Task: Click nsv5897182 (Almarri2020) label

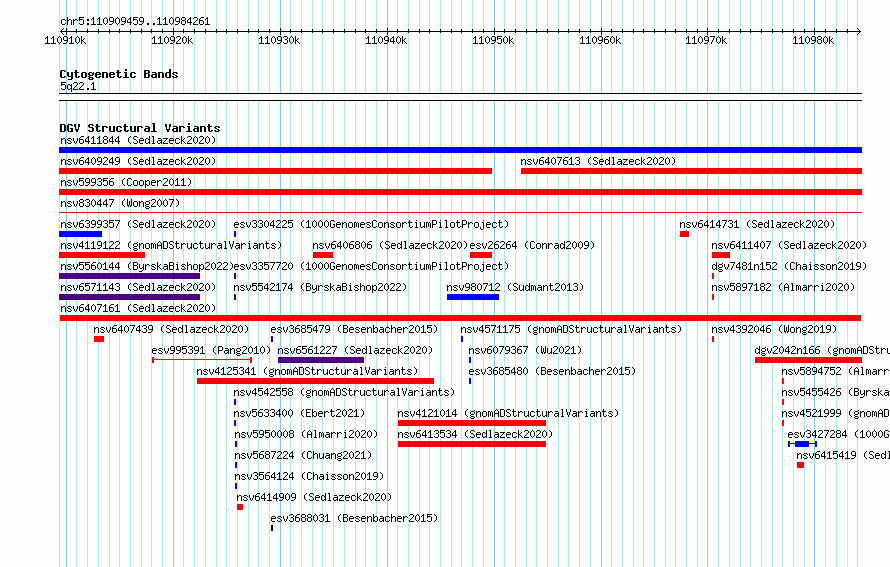Action: 783,287
